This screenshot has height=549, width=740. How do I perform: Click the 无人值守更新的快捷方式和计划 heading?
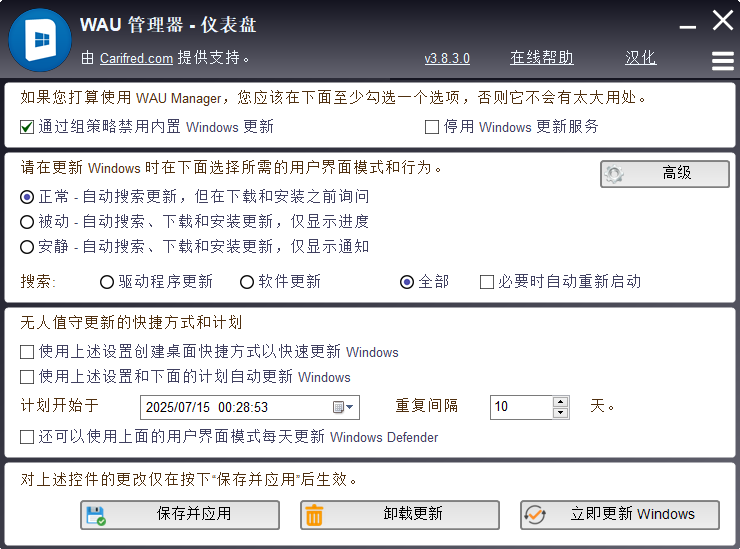(131, 323)
